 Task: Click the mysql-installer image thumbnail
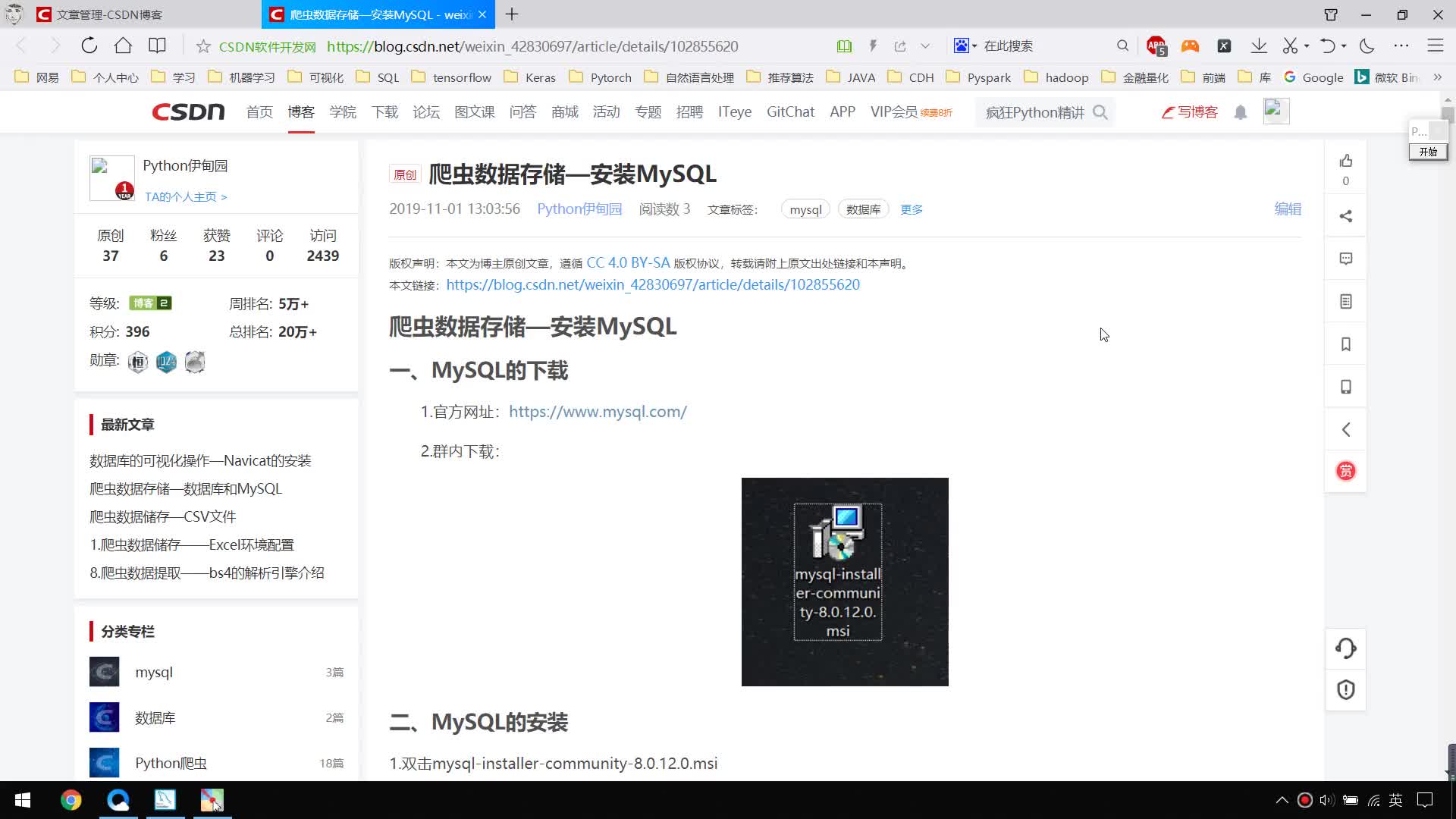844,582
